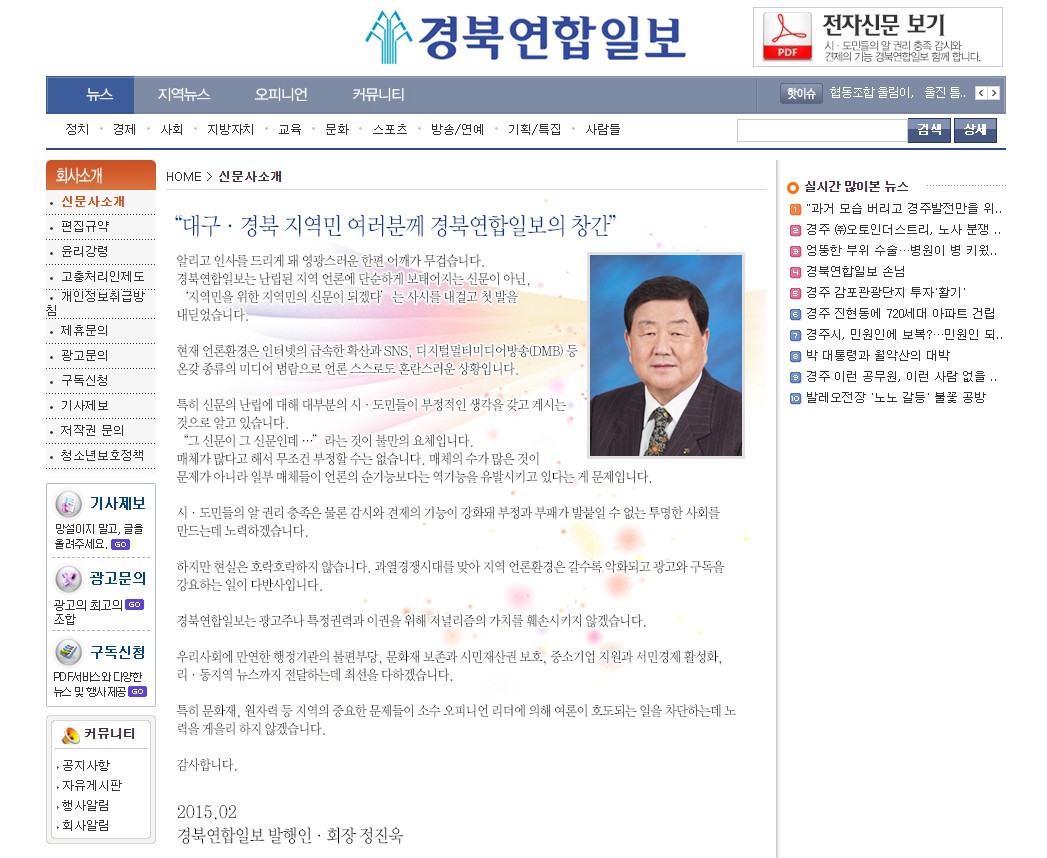
Task: Click GO badge under 구독신청
Action: point(138,692)
